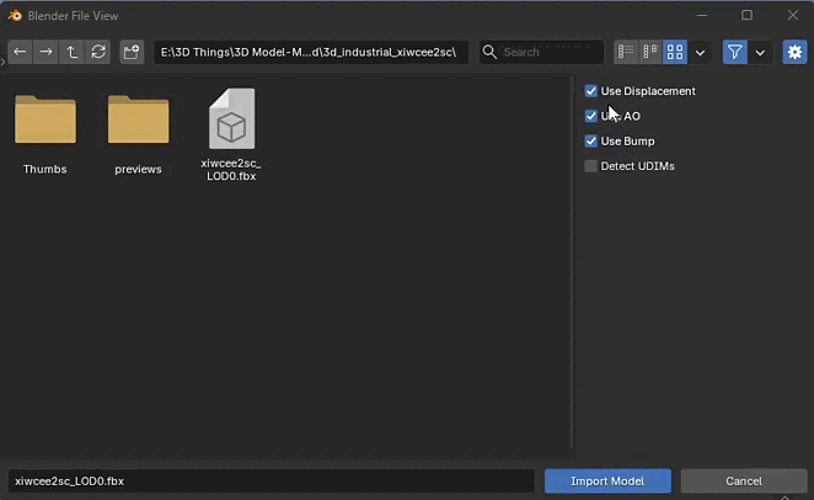814x500 pixels.
Task: Switch to horizontal list display mode
Action: click(x=650, y=52)
